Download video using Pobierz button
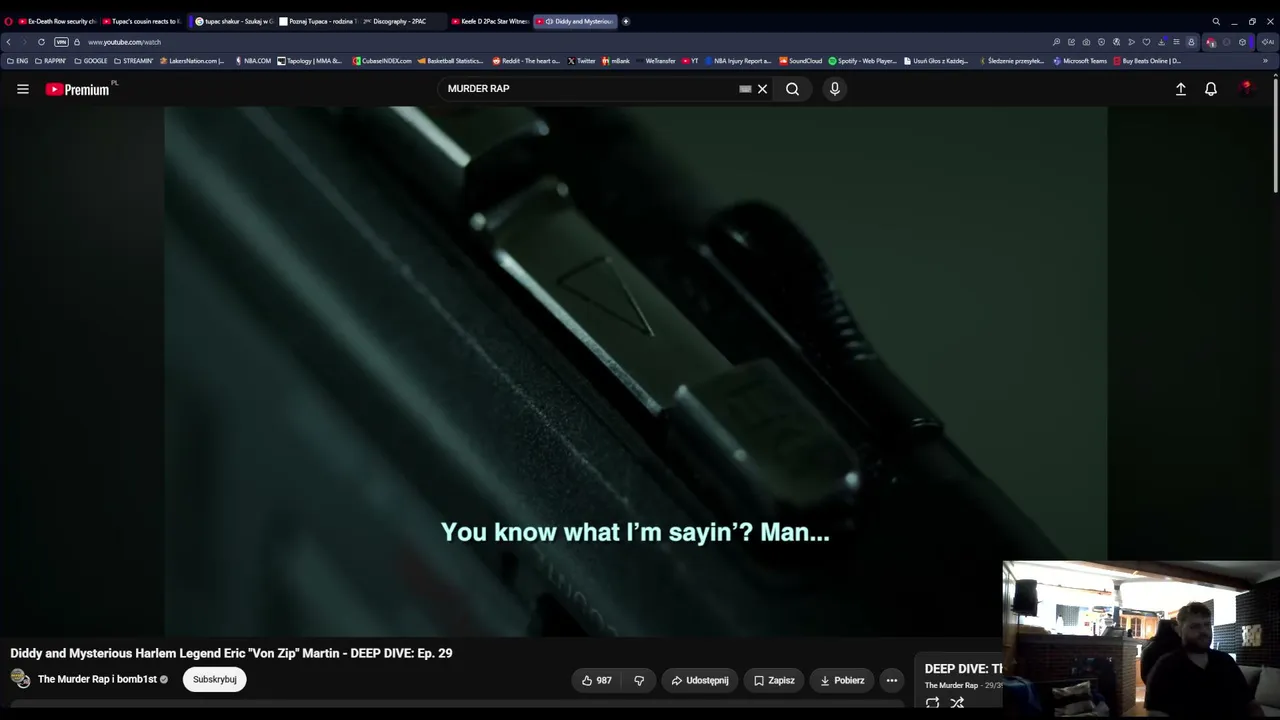 point(842,680)
